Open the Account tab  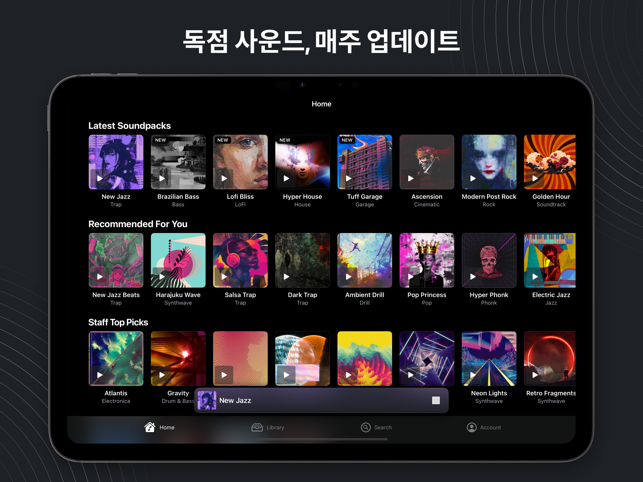tap(484, 427)
